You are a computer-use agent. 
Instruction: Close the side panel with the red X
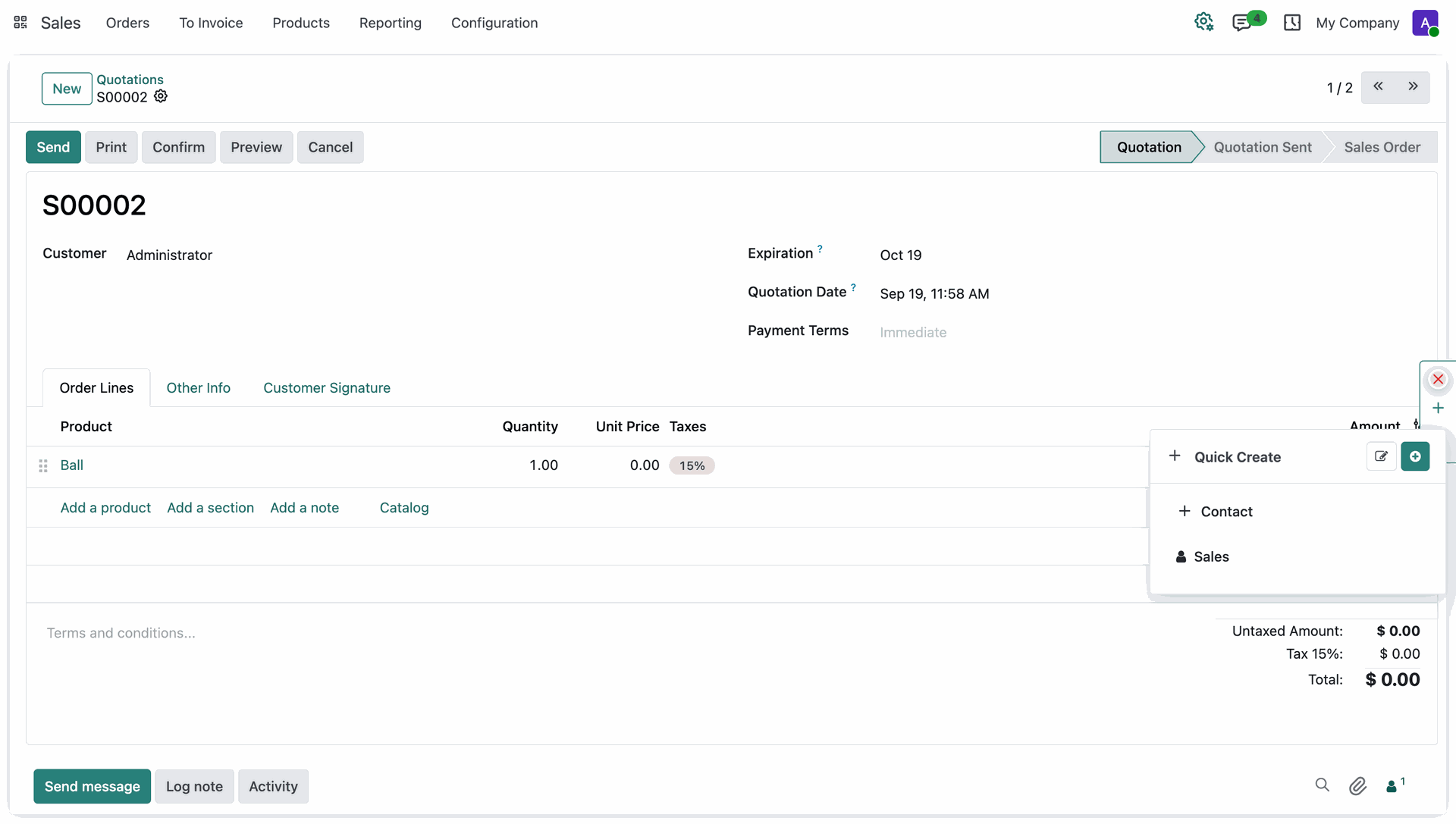point(1438,379)
